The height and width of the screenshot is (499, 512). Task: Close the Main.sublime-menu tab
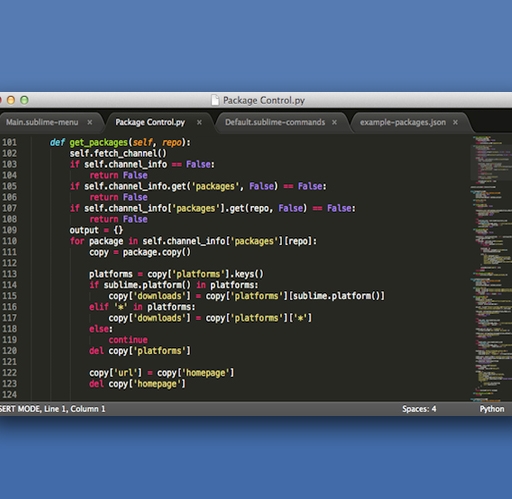pos(90,122)
